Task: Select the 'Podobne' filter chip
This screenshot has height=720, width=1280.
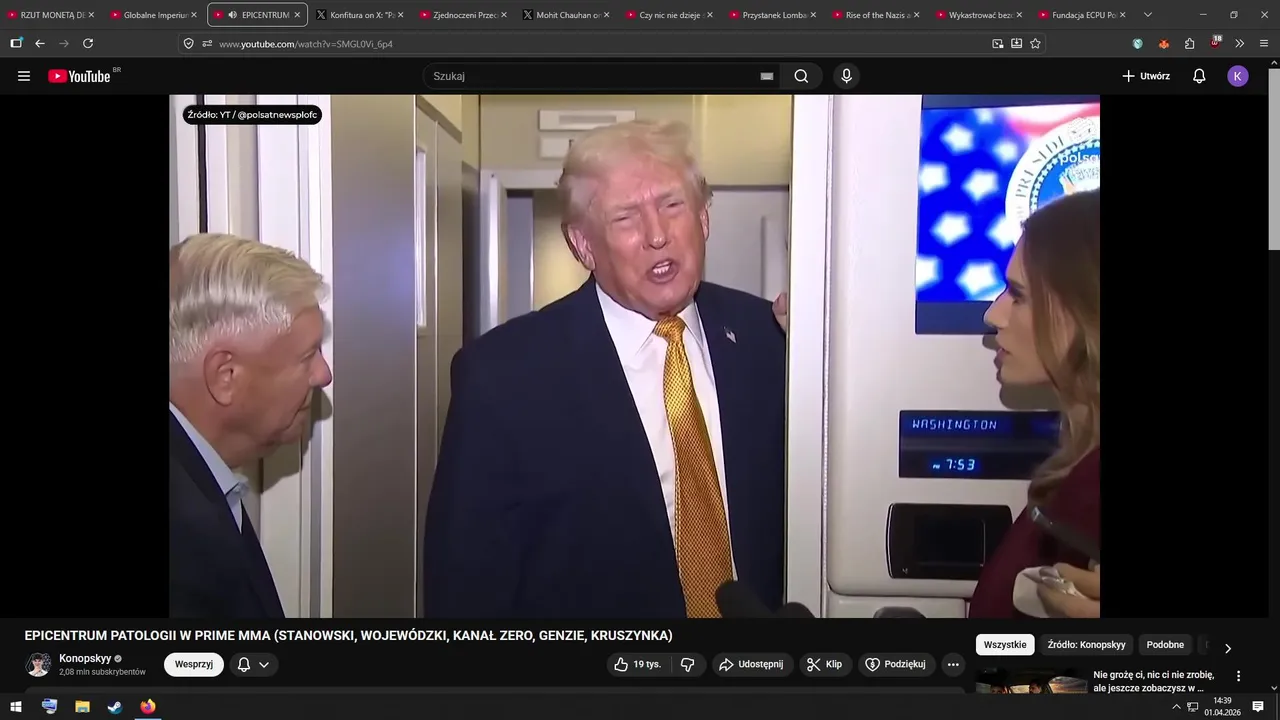Action: (x=1165, y=645)
